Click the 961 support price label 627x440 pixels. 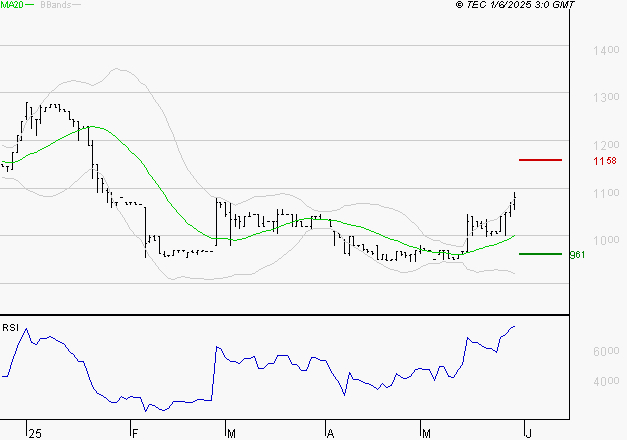[603, 255]
